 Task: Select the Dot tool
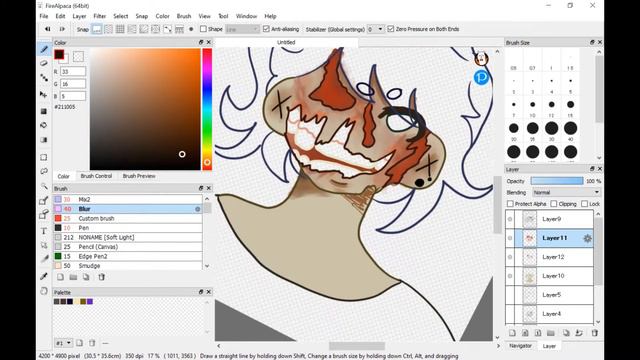(x=44, y=78)
